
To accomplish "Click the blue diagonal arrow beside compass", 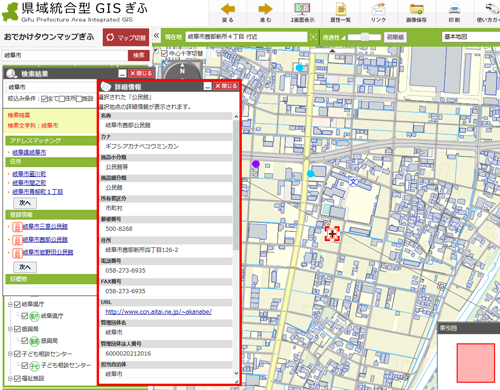I will 164,63.
